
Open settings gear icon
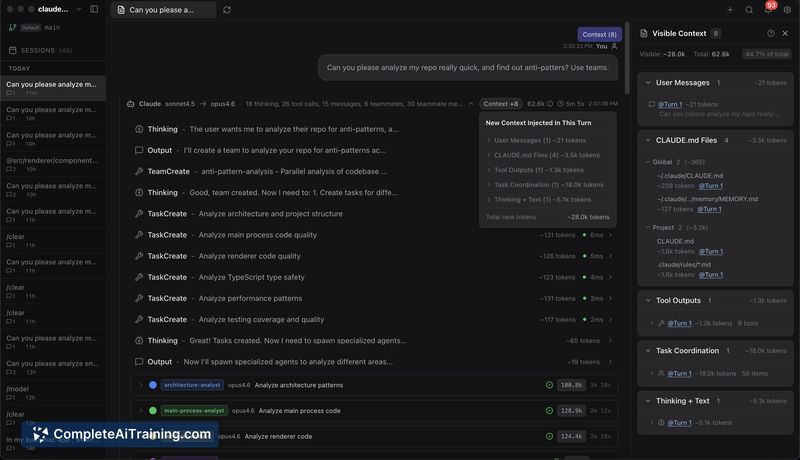coord(787,10)
